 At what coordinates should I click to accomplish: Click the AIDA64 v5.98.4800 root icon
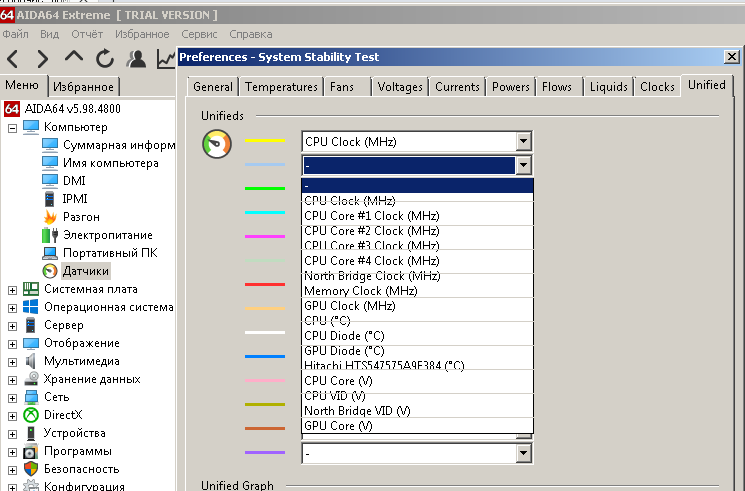tap(12, 109)
